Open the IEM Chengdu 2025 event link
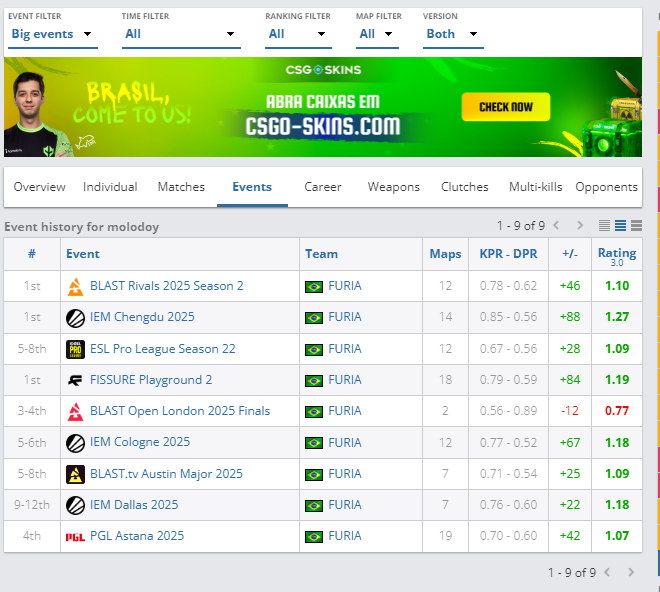The height and width of the screenshot is (592, 660). tap(142, 317)
